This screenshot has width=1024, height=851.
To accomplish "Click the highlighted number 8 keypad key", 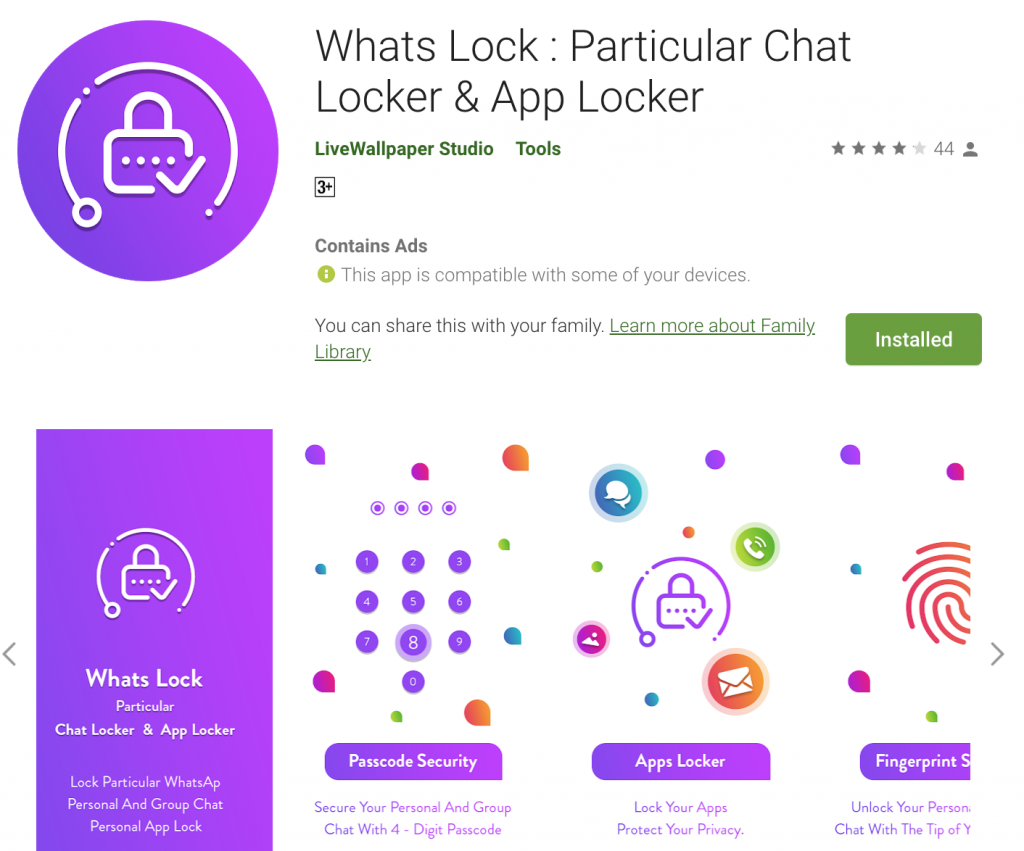I will click(413, 643).
